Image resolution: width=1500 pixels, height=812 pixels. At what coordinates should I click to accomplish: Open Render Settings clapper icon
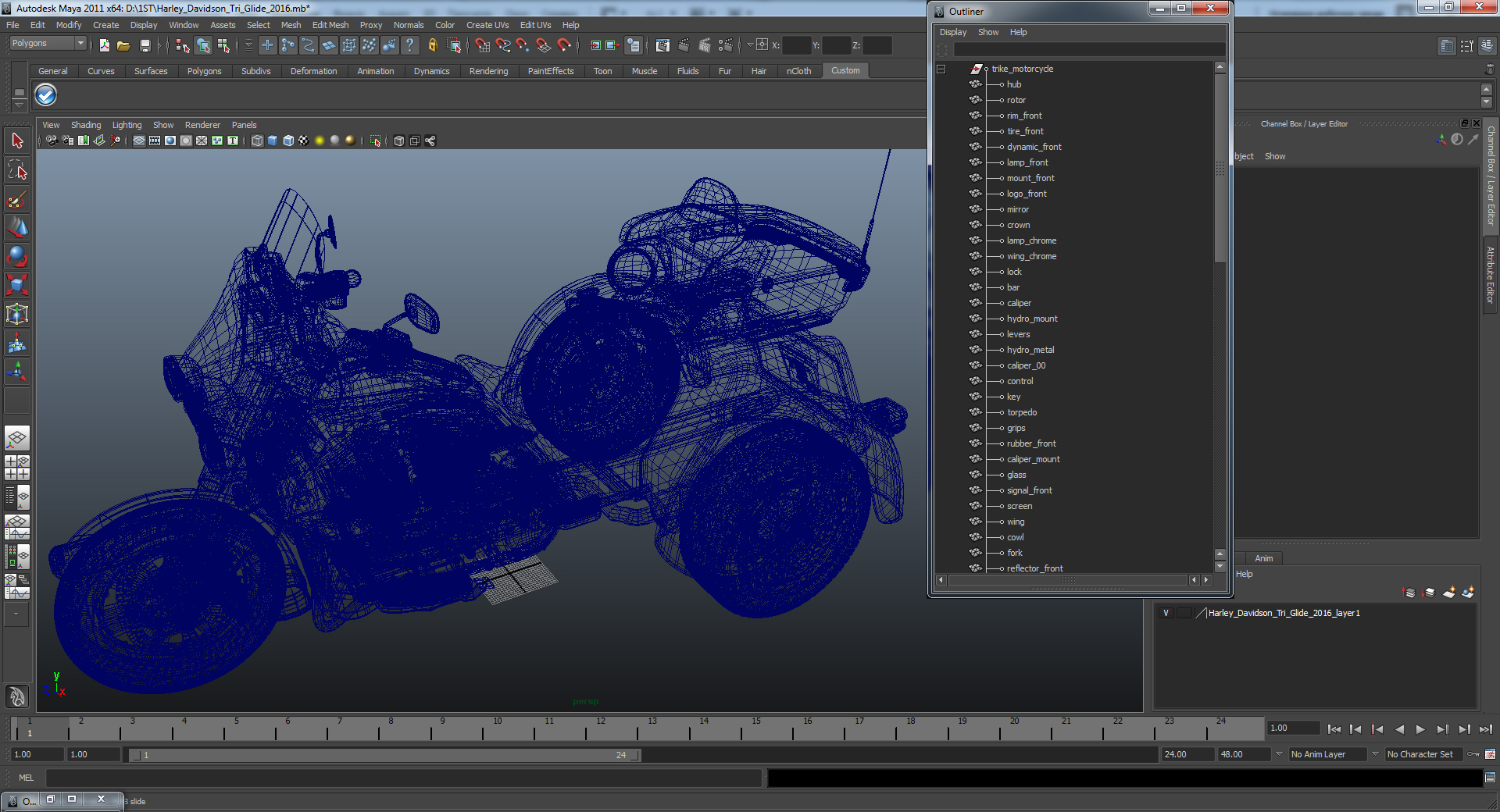tap(726, 45)
